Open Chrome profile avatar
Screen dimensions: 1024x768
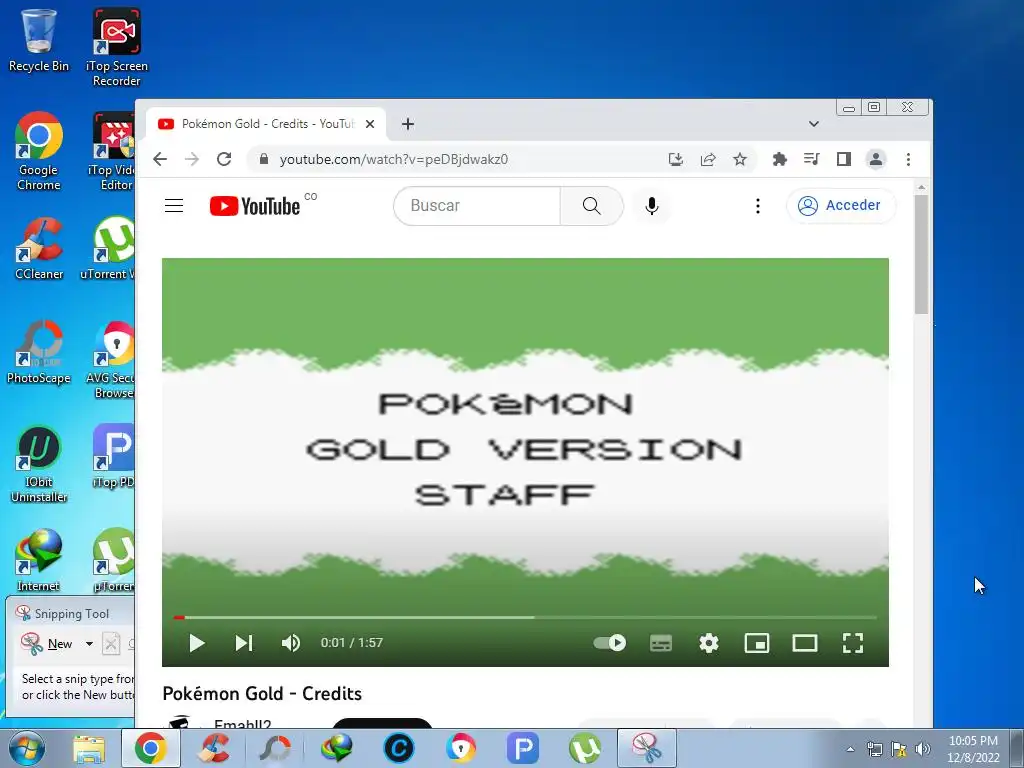coord(876,159)
